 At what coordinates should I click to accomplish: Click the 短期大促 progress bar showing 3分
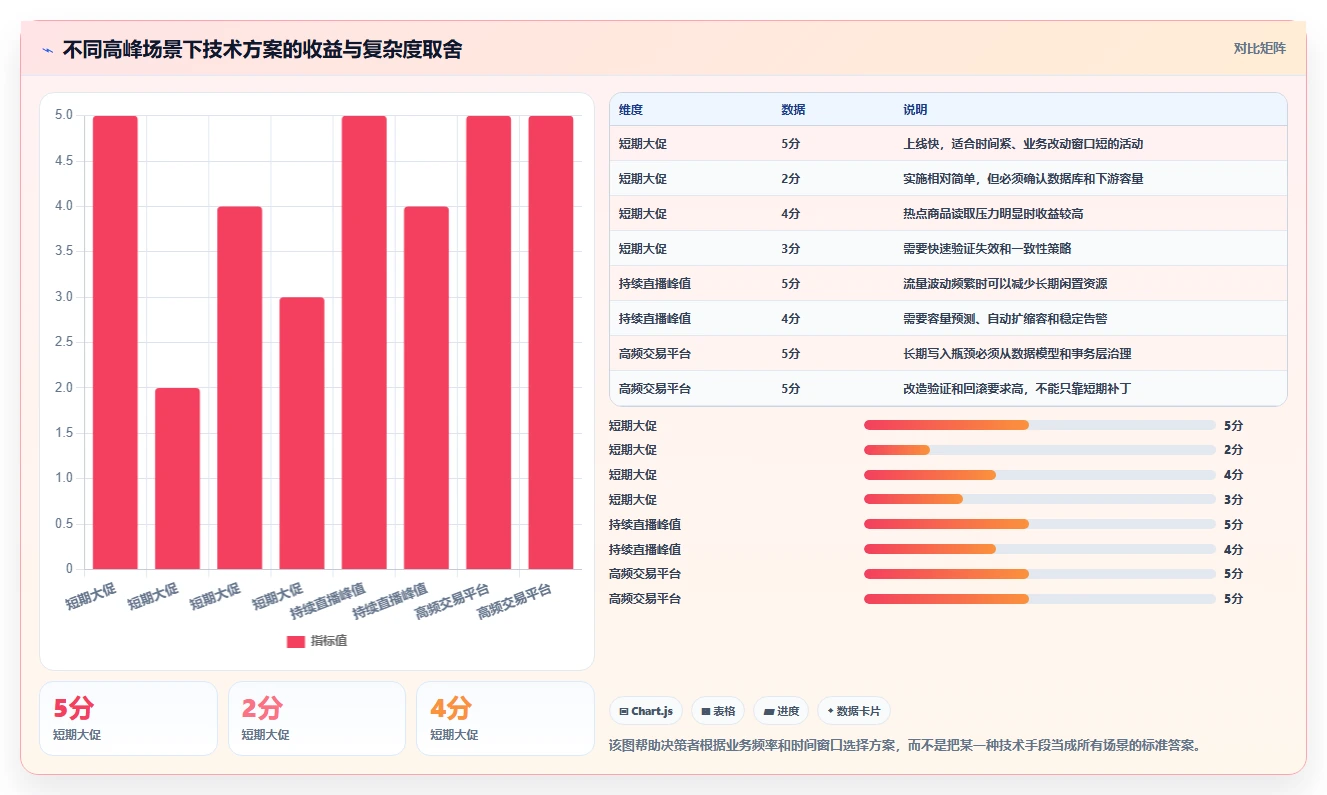pyautogui.click(x=1040, y=499)
